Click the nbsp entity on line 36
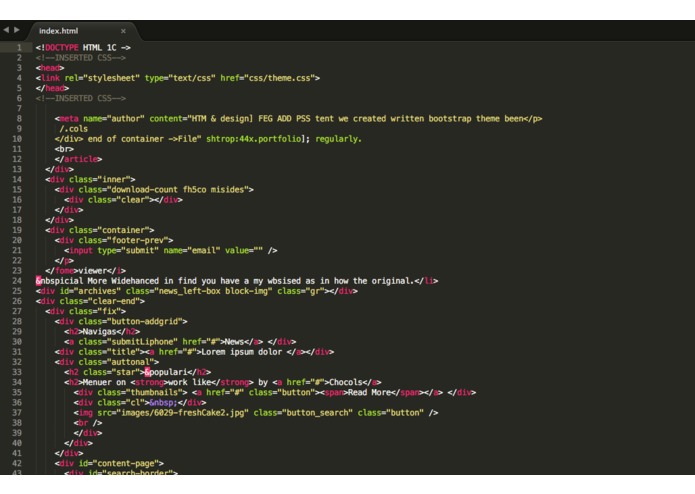Screen dimensions: 695x494 point(164,403)
